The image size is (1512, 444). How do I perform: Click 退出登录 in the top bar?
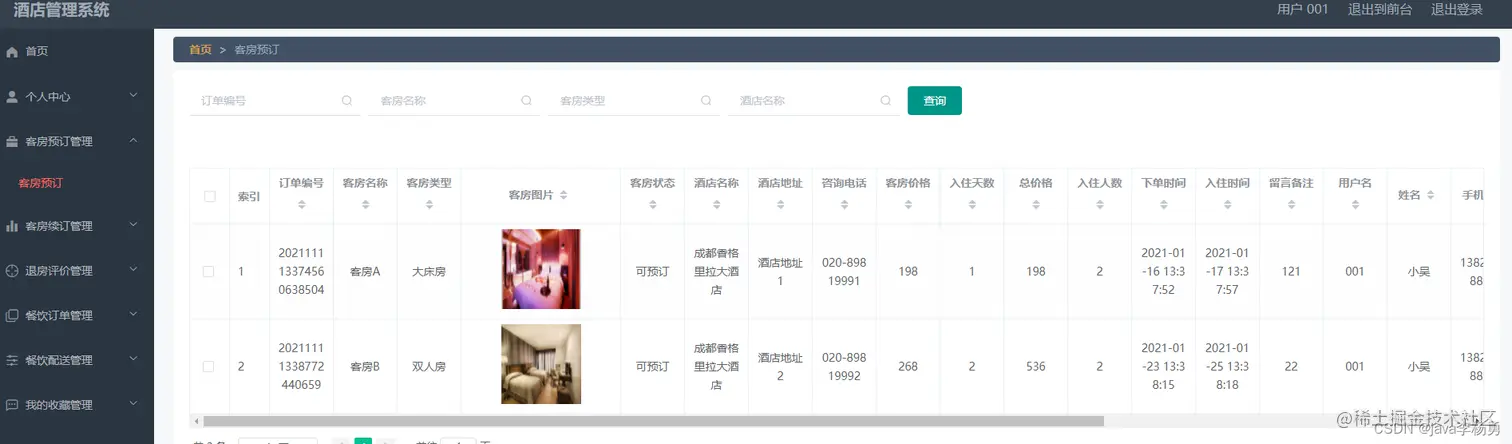tap(1457, 10)
